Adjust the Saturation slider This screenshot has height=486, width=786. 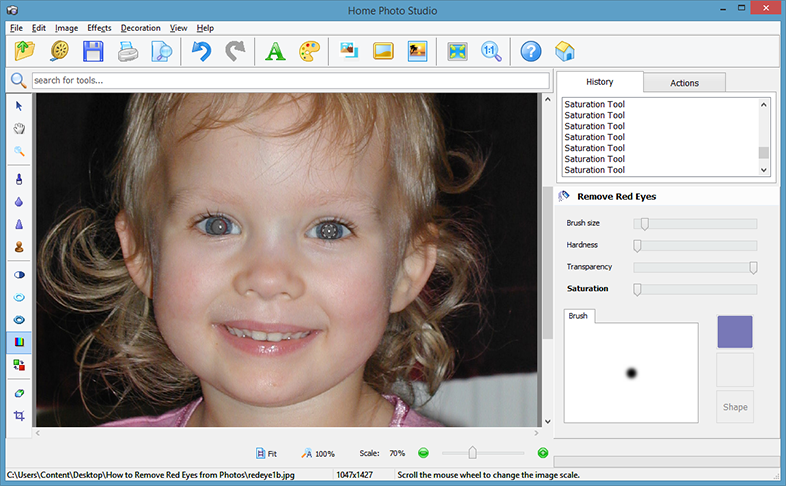(x=695, y=290)
